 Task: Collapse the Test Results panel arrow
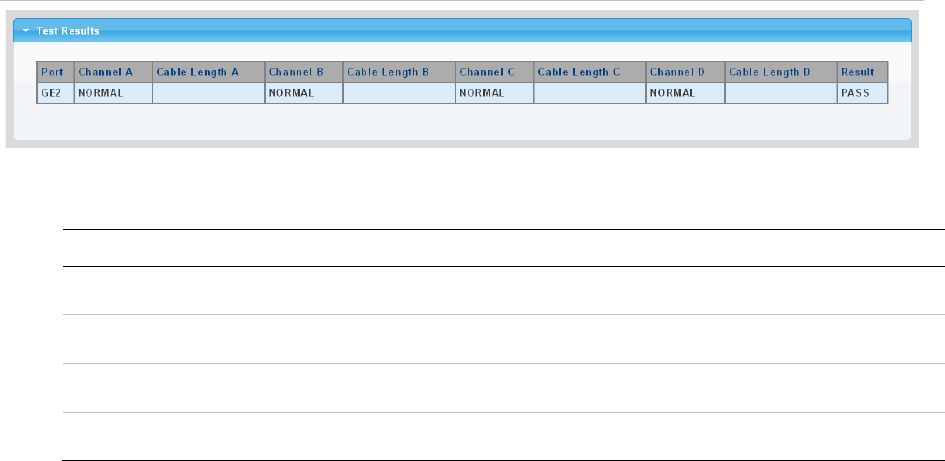[26, 31]
